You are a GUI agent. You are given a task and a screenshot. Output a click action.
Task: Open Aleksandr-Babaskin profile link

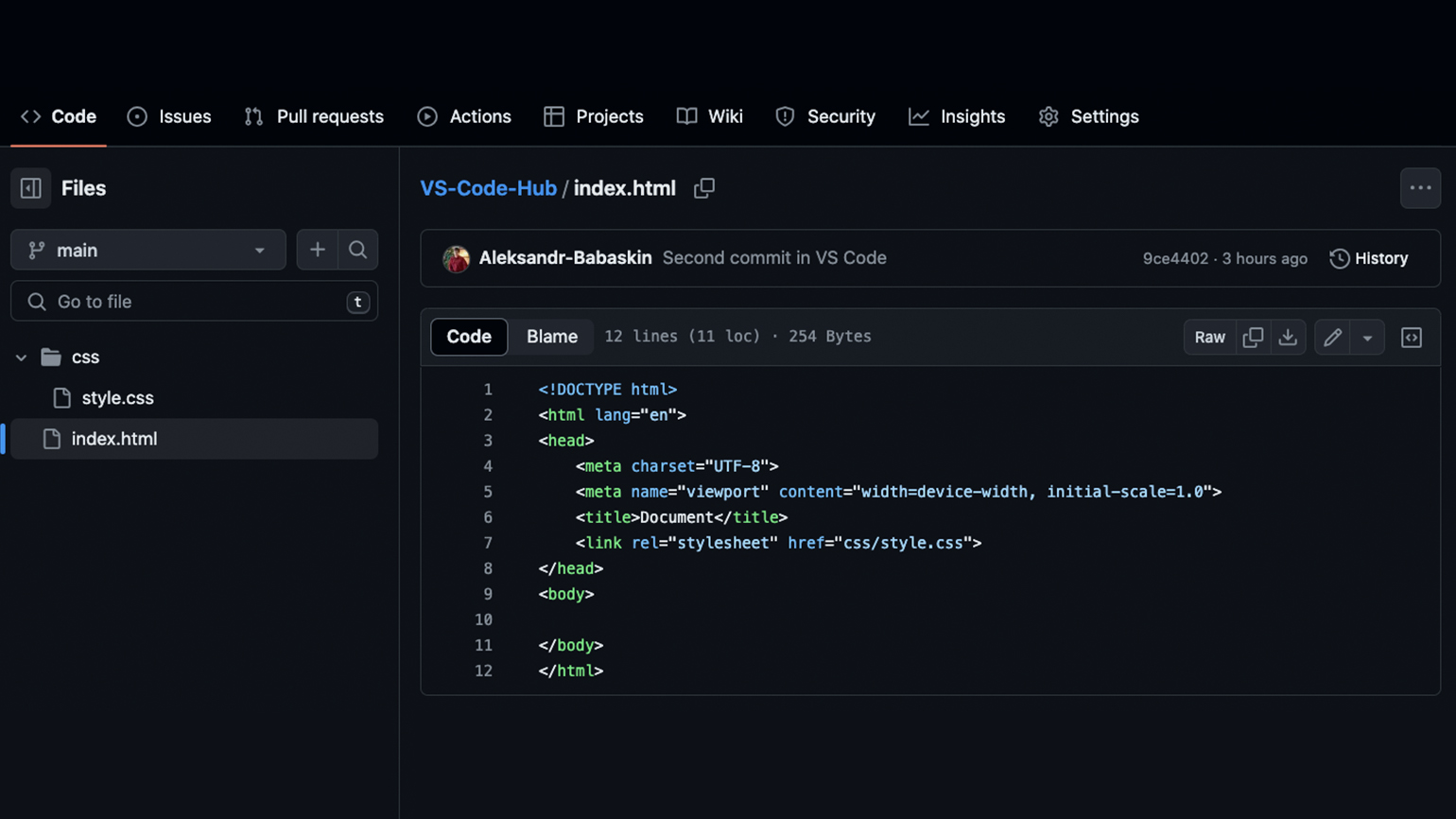tap(565, 257)
